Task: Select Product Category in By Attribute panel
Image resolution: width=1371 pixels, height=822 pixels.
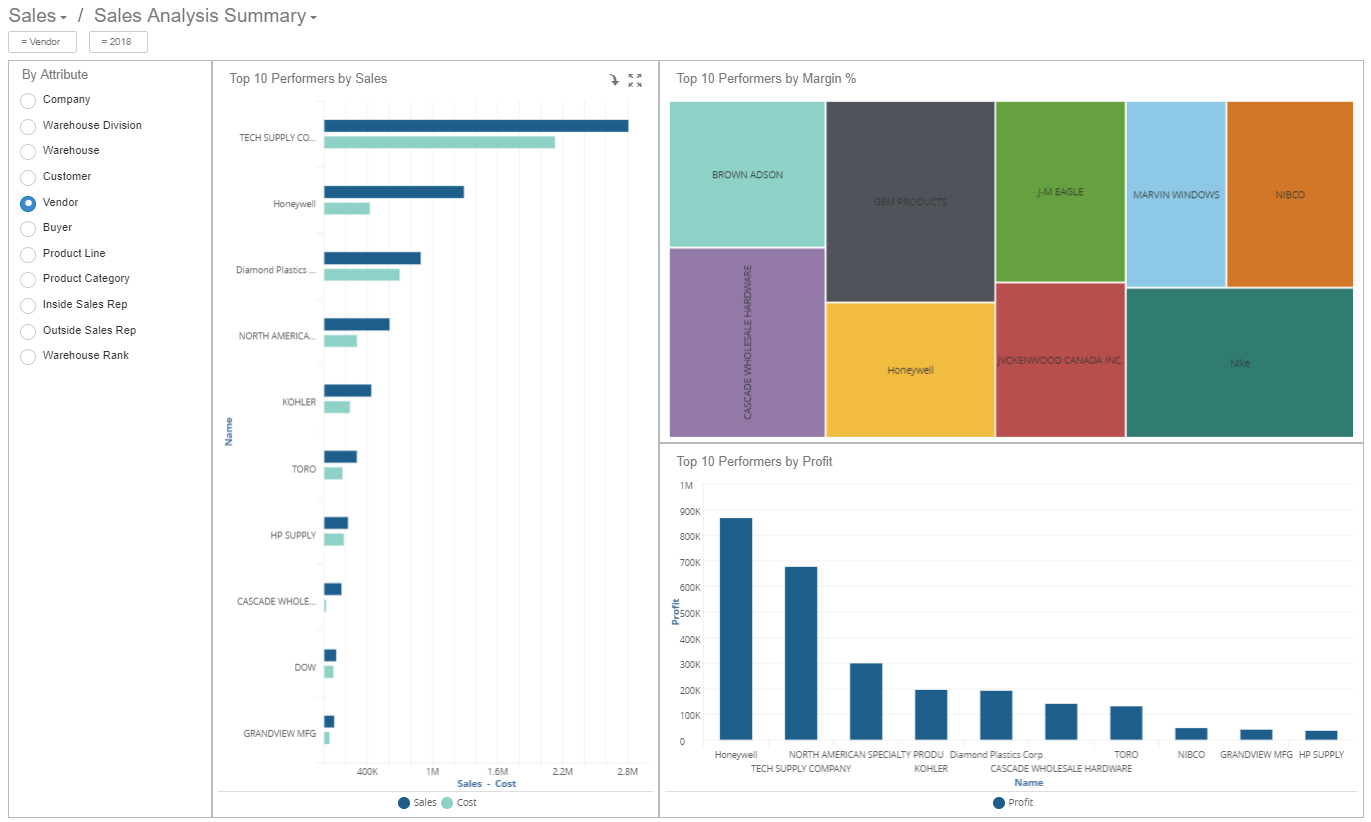Action: click(27, 279)
